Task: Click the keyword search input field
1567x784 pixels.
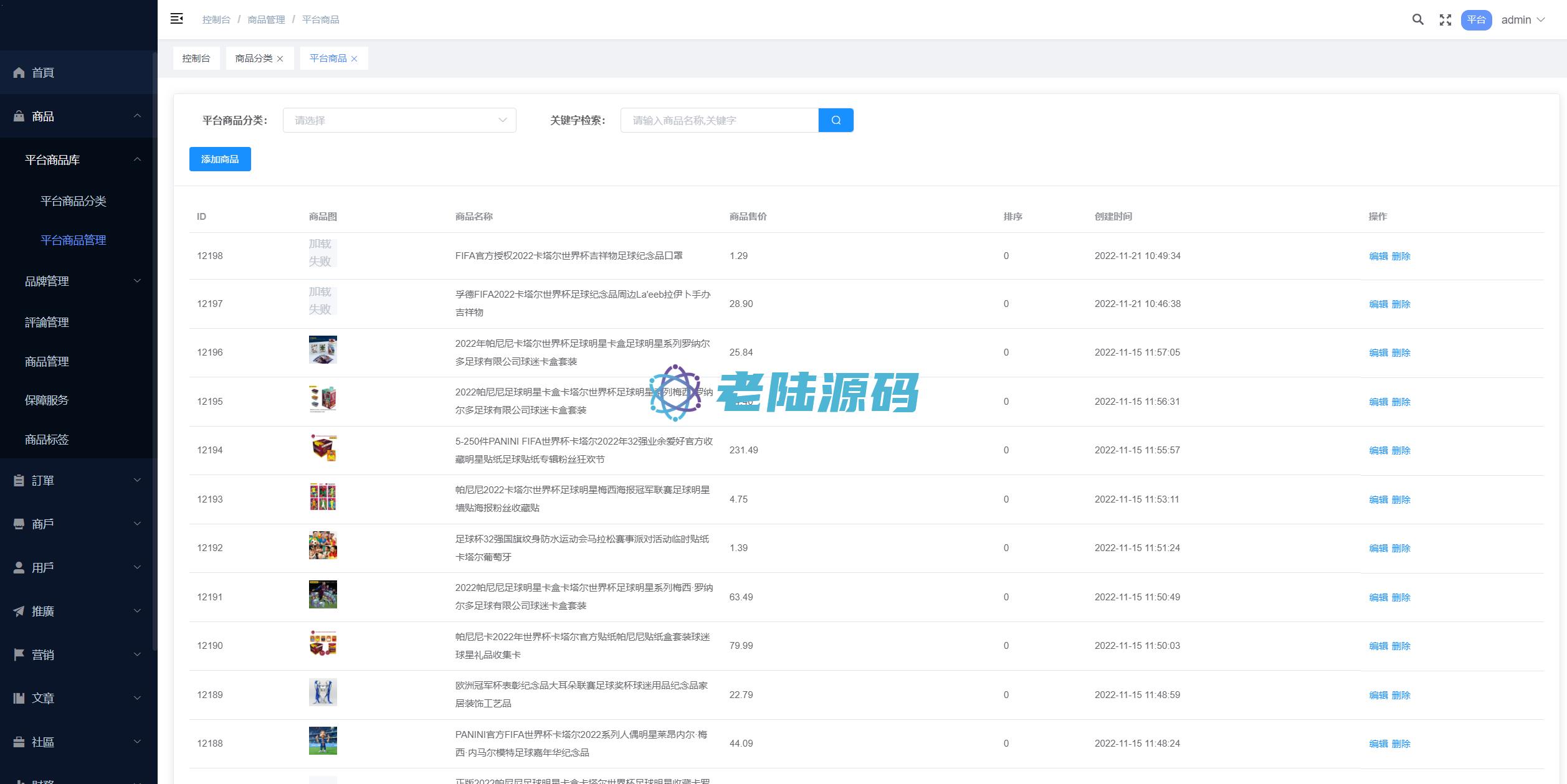Action: tap(719, 120)
